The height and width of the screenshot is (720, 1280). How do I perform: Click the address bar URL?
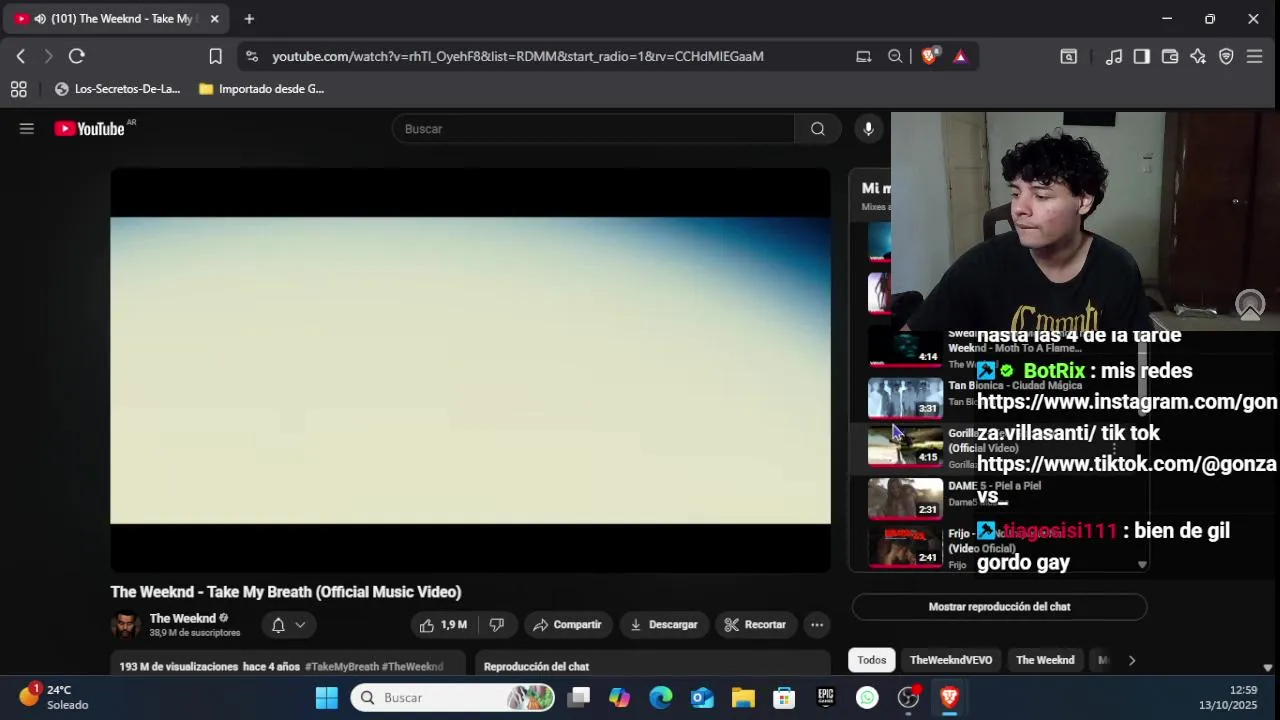[518, 56]
